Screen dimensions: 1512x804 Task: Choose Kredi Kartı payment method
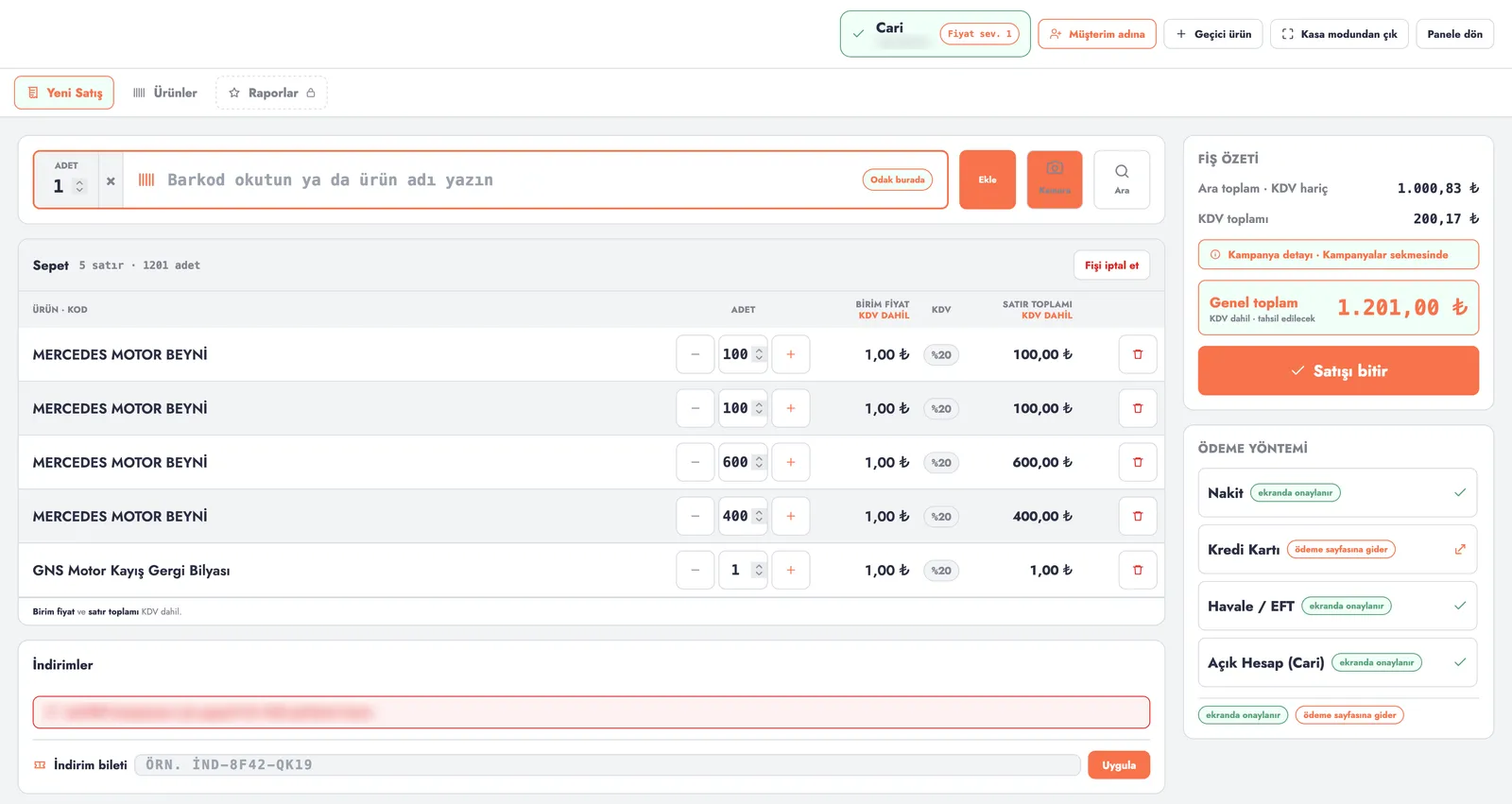coord(1337,549)
